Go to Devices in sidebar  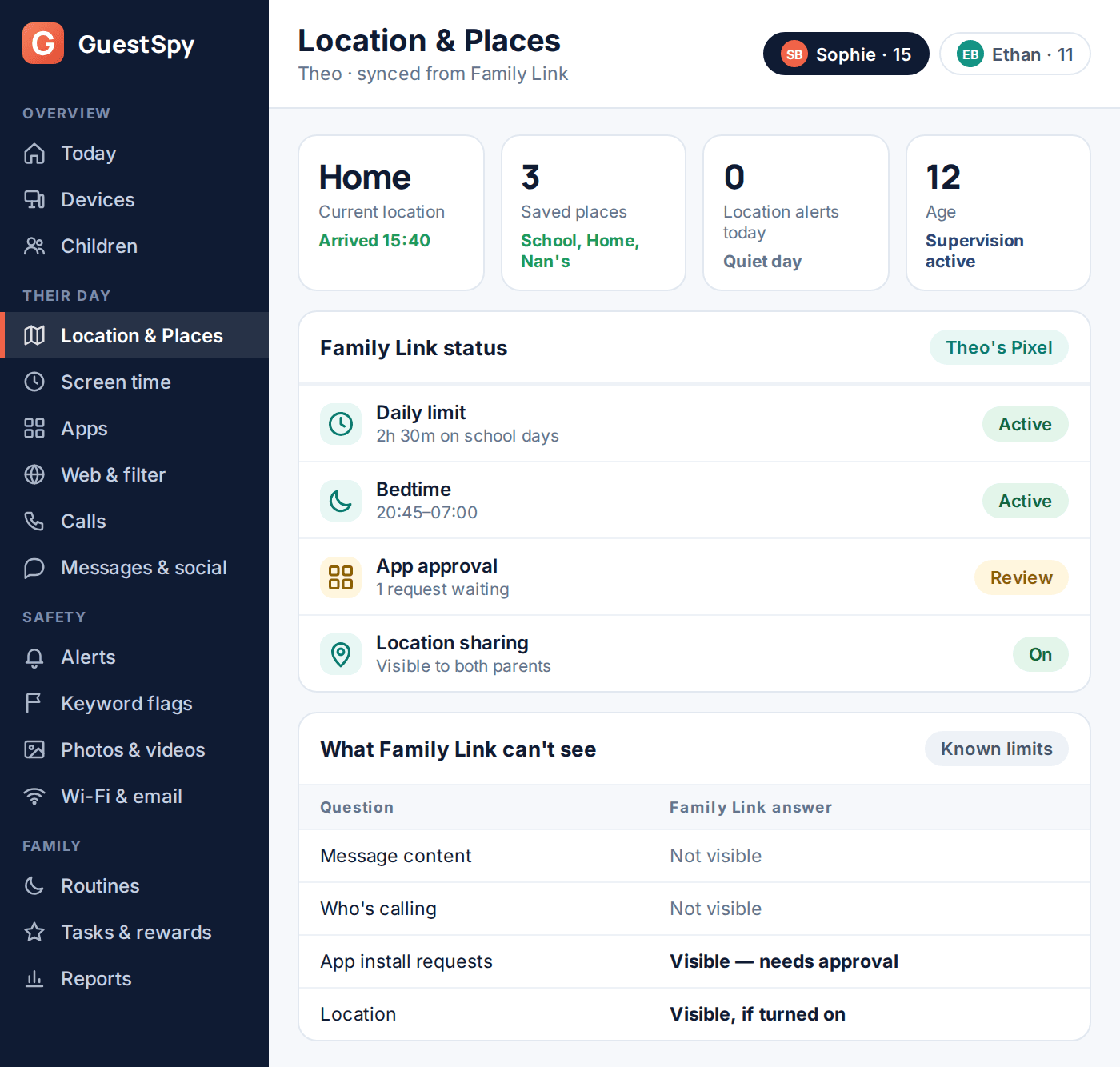tap(134, 199)
